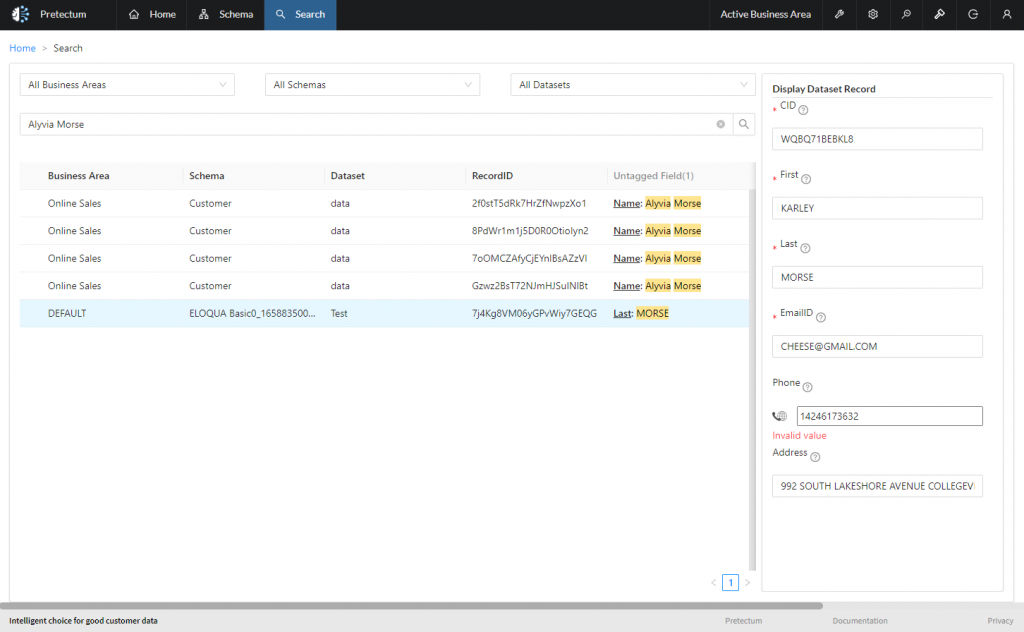Click the Test dataset cell

(339, 313)
